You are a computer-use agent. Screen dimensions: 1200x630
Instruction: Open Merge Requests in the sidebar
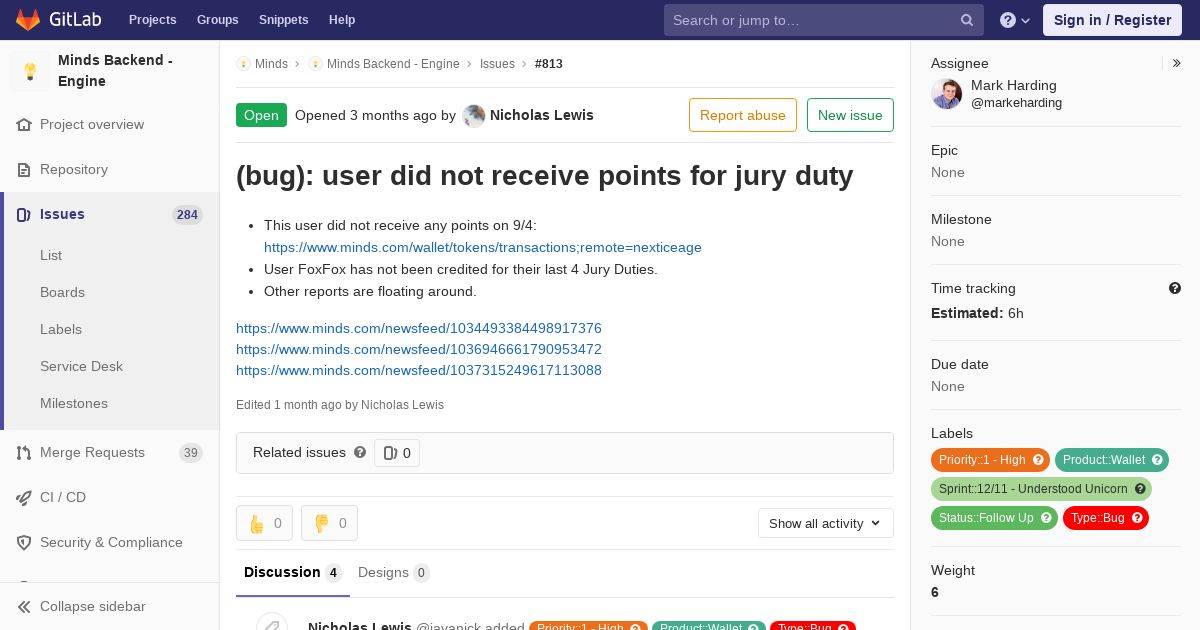coord(92,453)
